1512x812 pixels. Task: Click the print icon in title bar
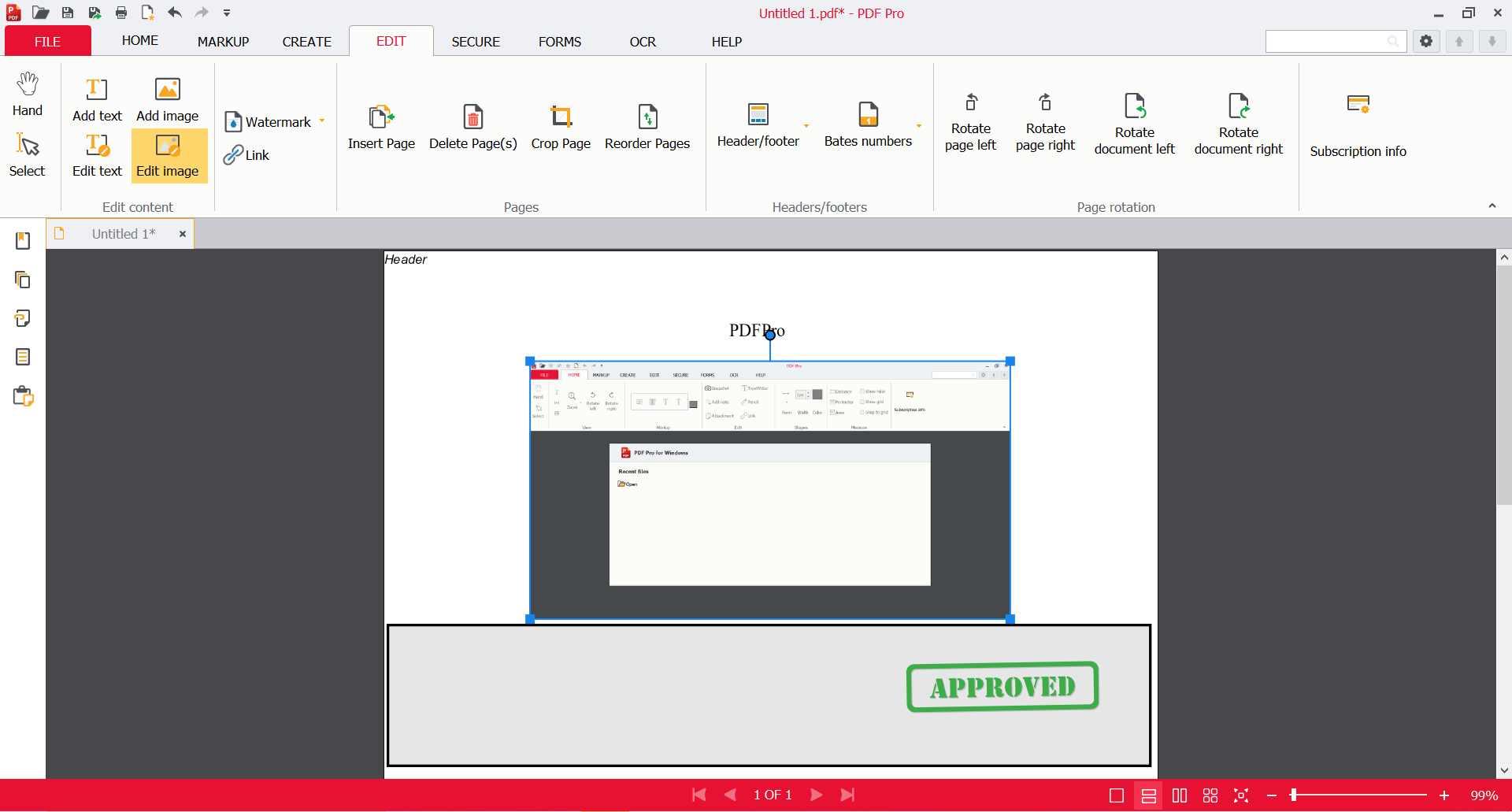coord(121,13)
